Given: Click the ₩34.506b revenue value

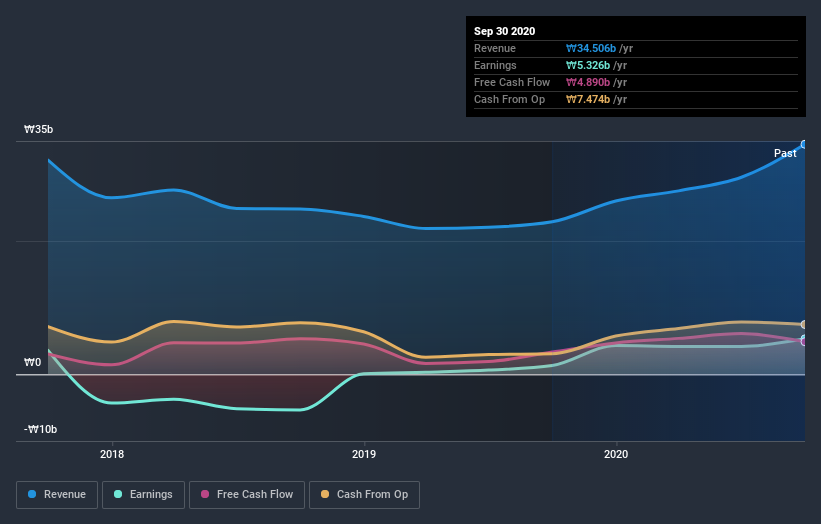Looking at the screenshot, I should 591,49.
